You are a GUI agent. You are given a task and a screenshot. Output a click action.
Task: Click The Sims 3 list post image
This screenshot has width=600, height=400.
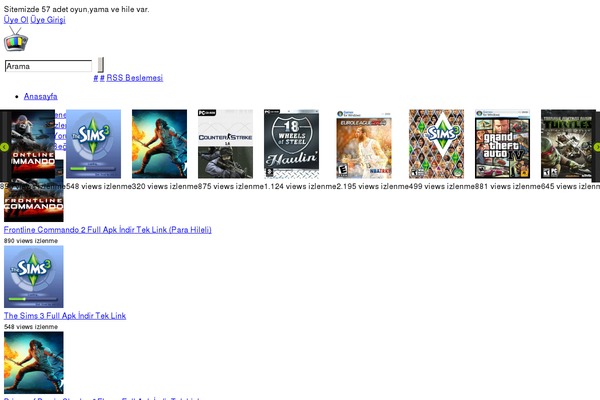click(x=34, y=277)
